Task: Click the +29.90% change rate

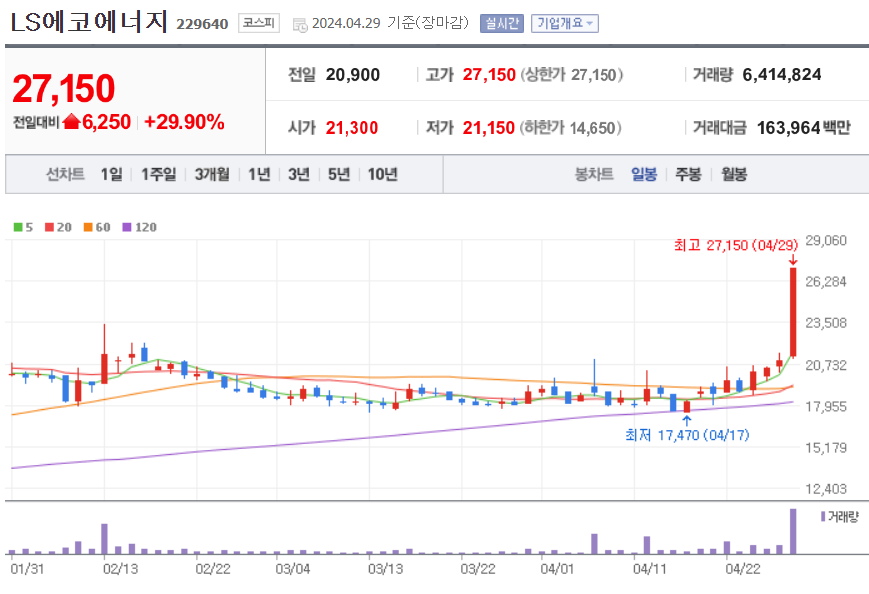Action: coord(184,122)
